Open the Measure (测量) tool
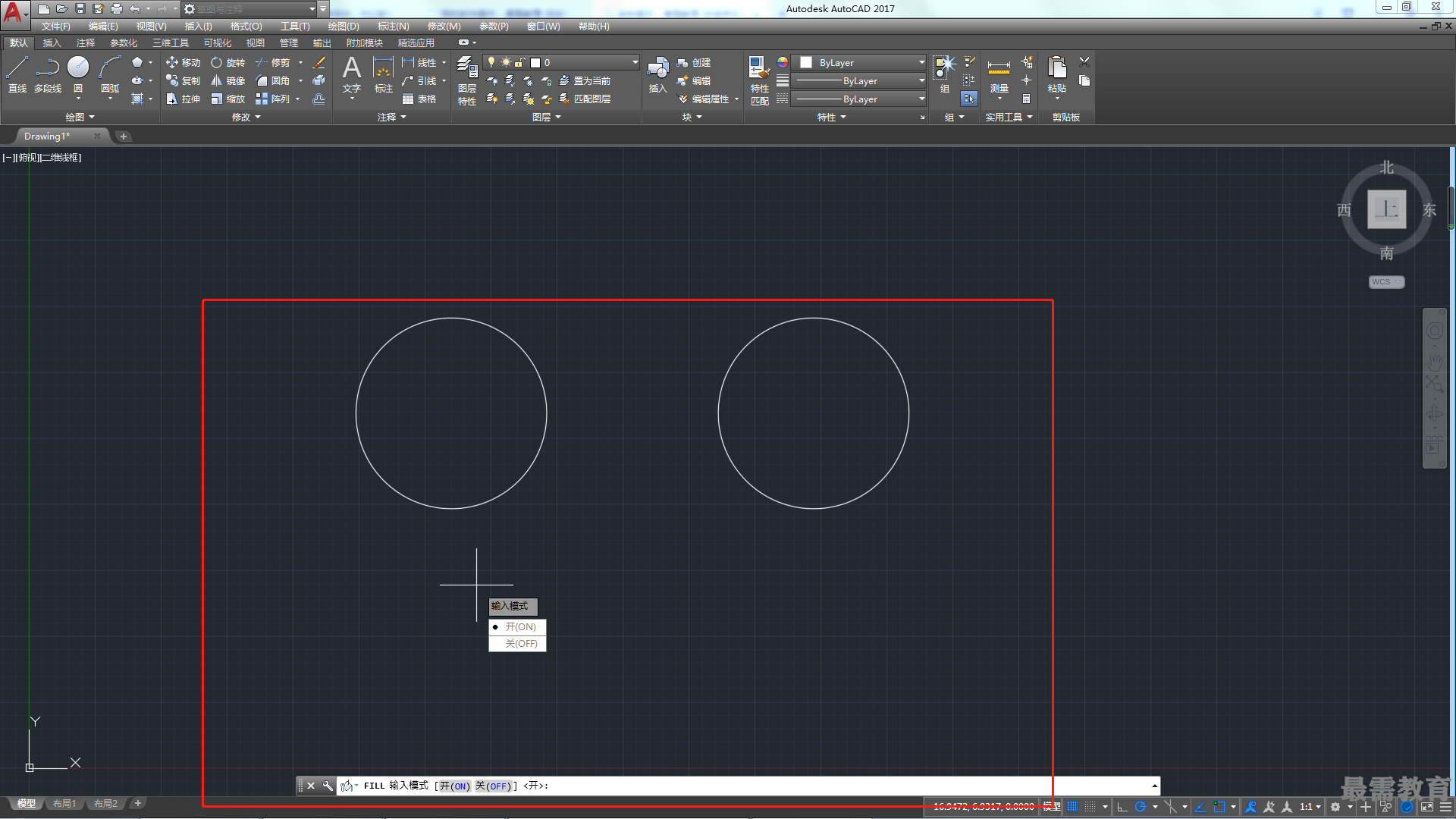1456x819 pixels. (x=999, y=74)
